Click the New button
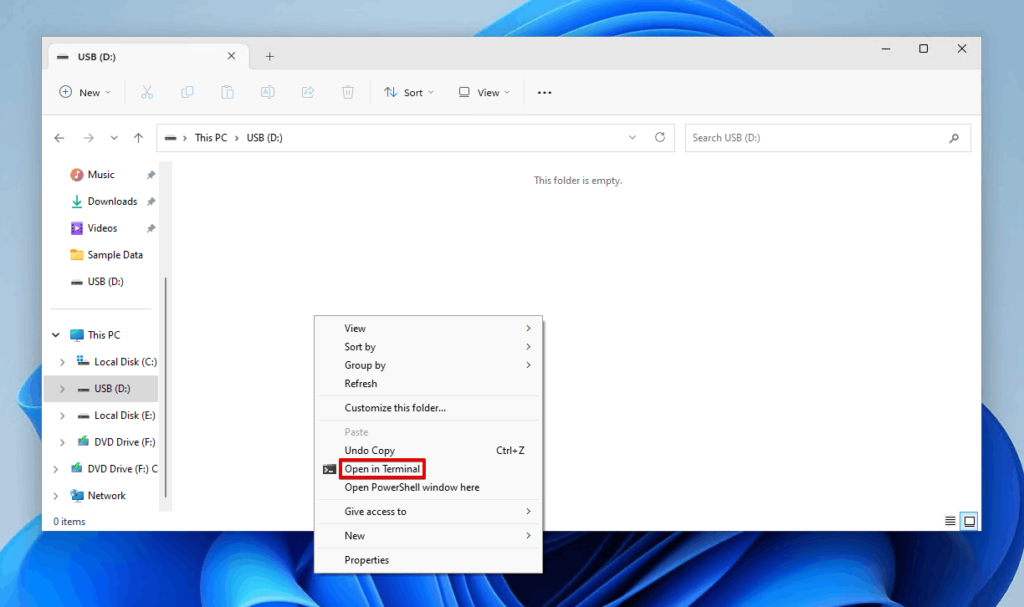Image resolution: width=1024 pixels, height=607 pixels. 84,92
